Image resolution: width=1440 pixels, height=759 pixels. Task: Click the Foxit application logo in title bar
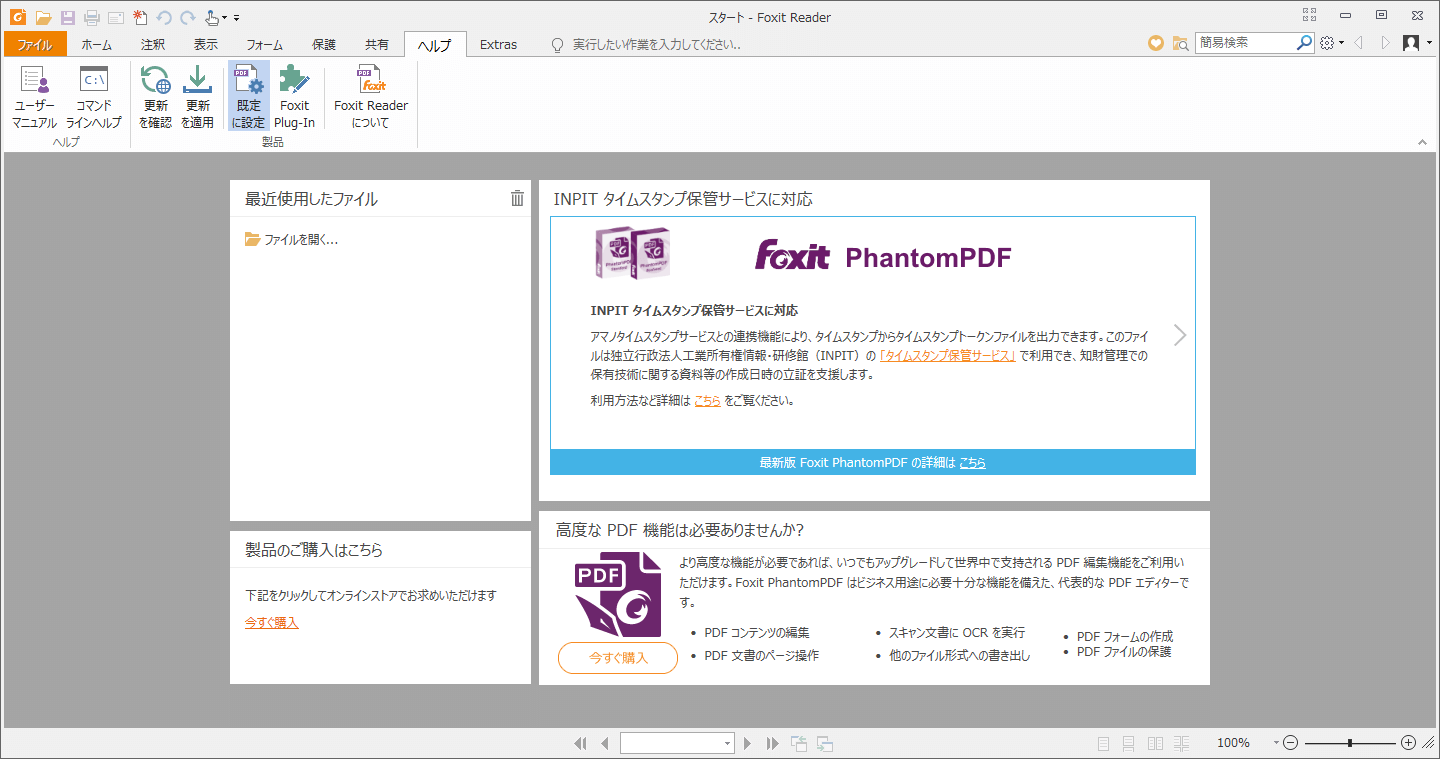click(17, 17)
